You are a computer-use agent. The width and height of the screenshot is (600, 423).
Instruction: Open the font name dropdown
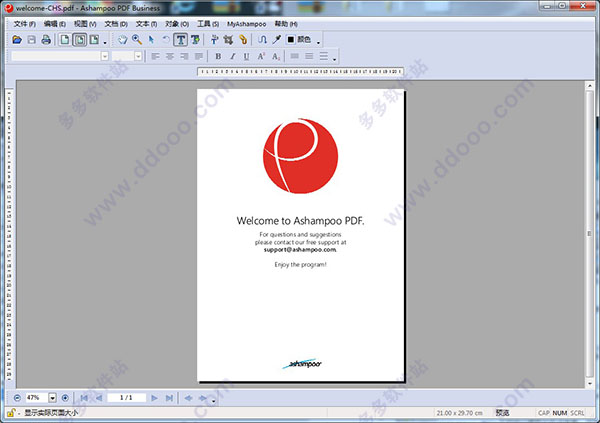(104, 56)
